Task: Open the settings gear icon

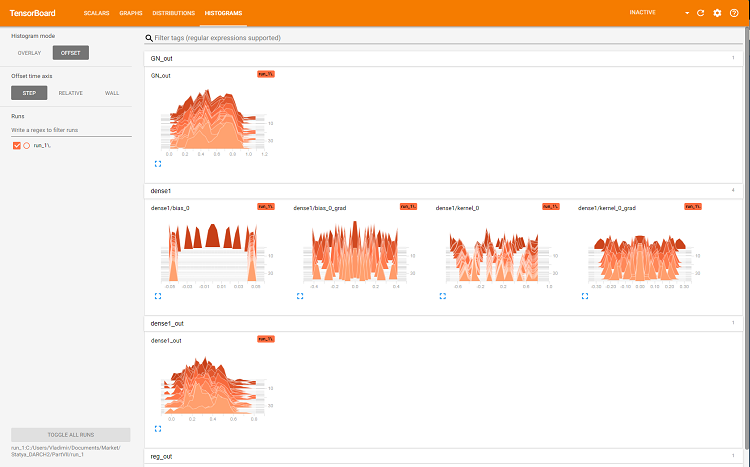Action: click(x=717, y=13)
